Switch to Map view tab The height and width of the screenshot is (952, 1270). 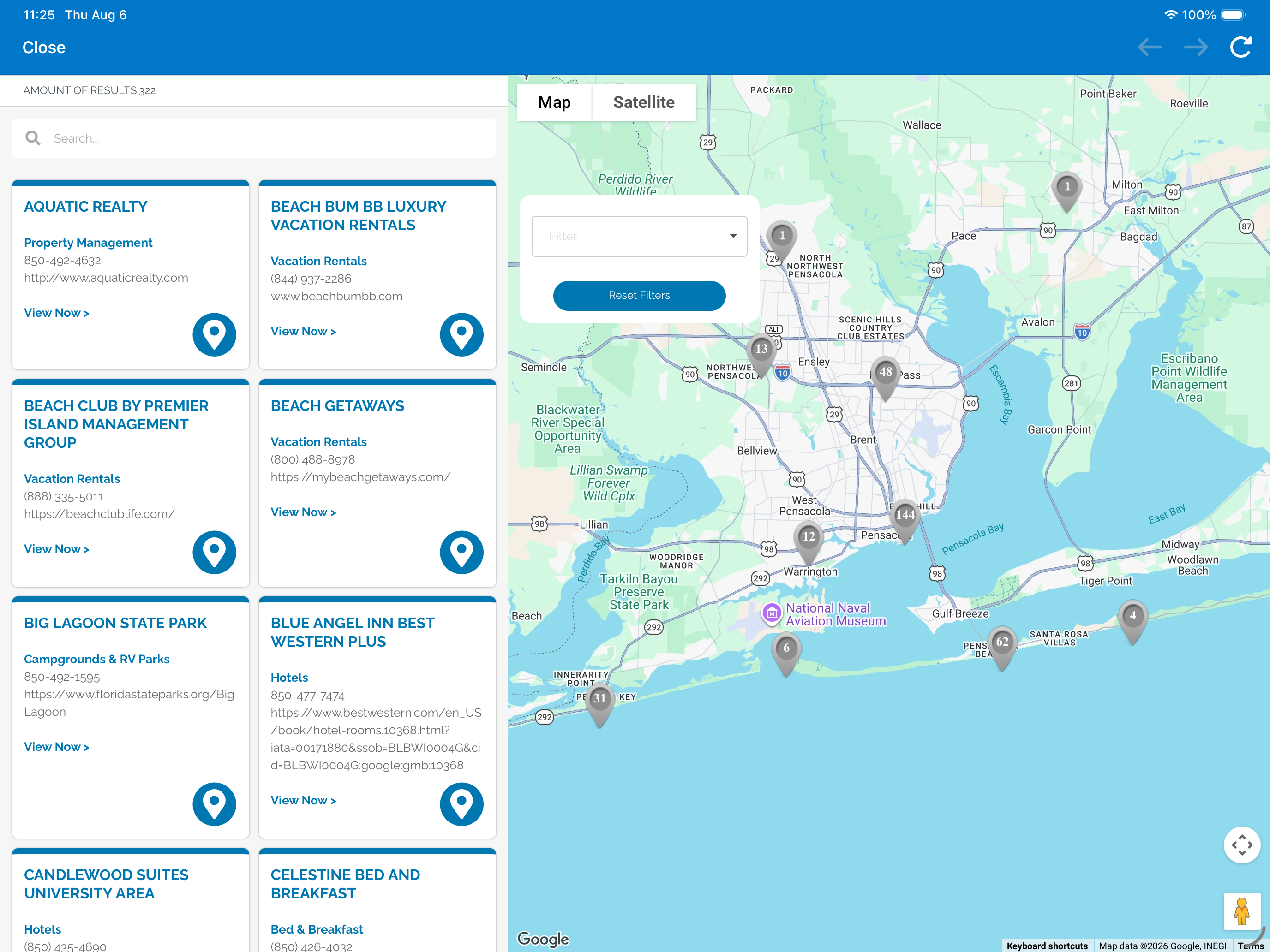pyautogui.click(x=554, y=102)
